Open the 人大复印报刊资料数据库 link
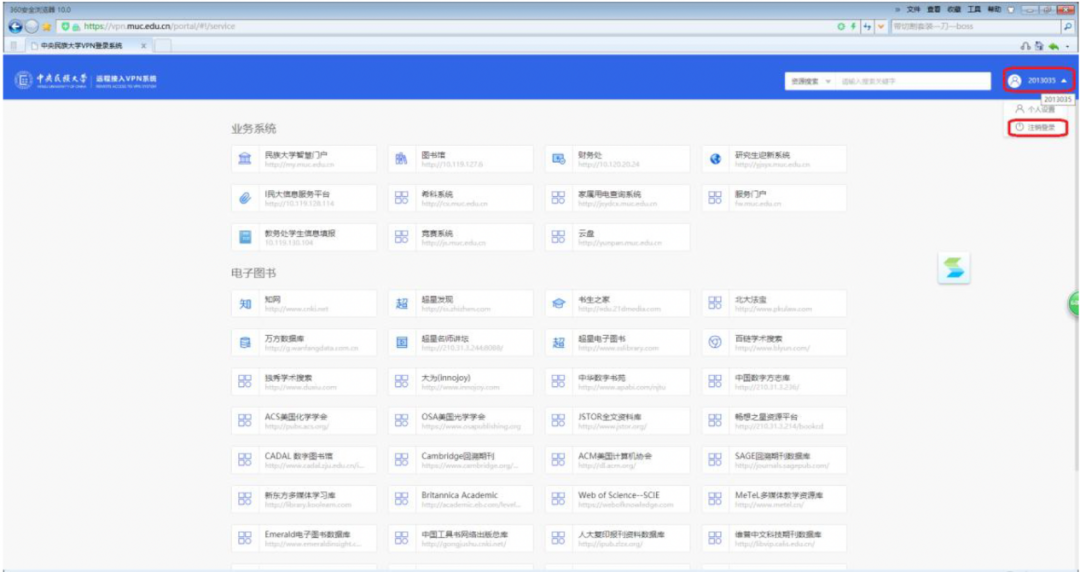 (617, 538)
